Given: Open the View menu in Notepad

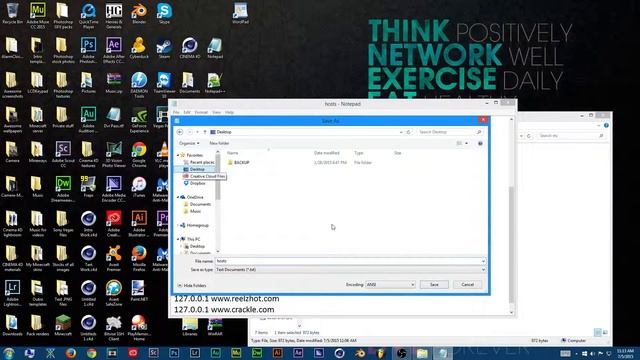Looking at the screenshot, I should point(216,112).
